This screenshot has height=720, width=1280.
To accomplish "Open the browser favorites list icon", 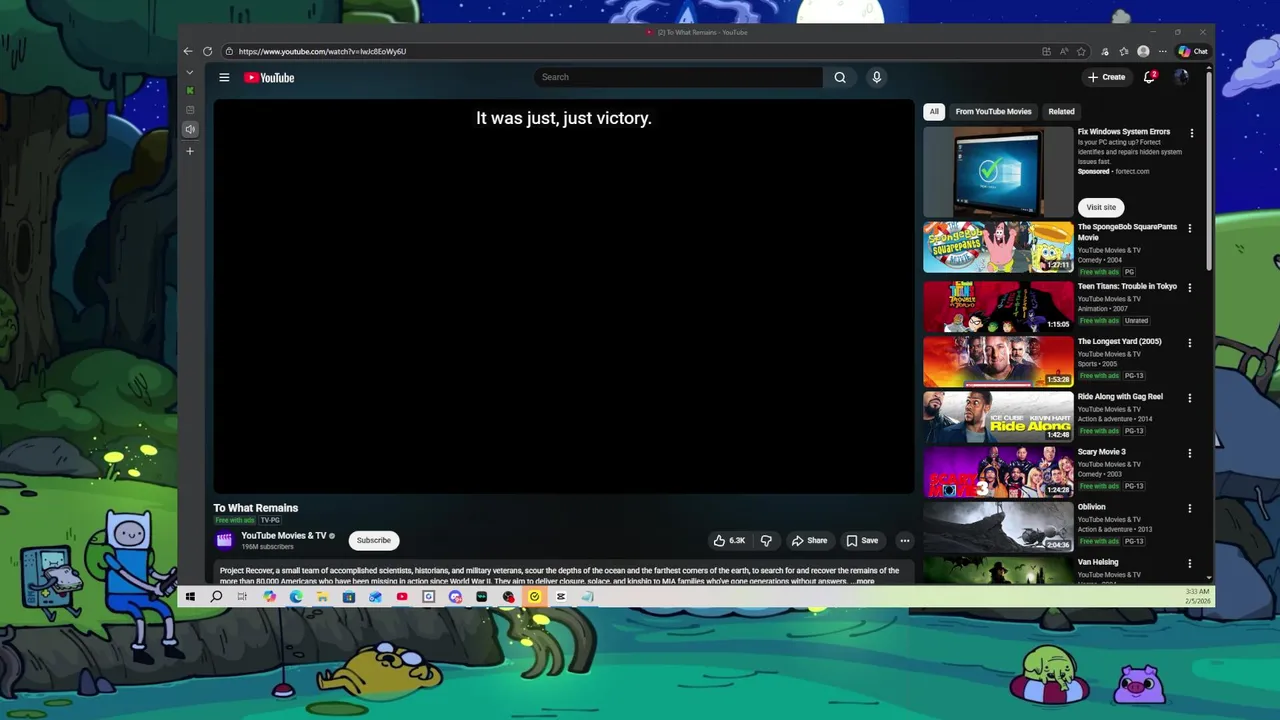I will [1124, 51].
